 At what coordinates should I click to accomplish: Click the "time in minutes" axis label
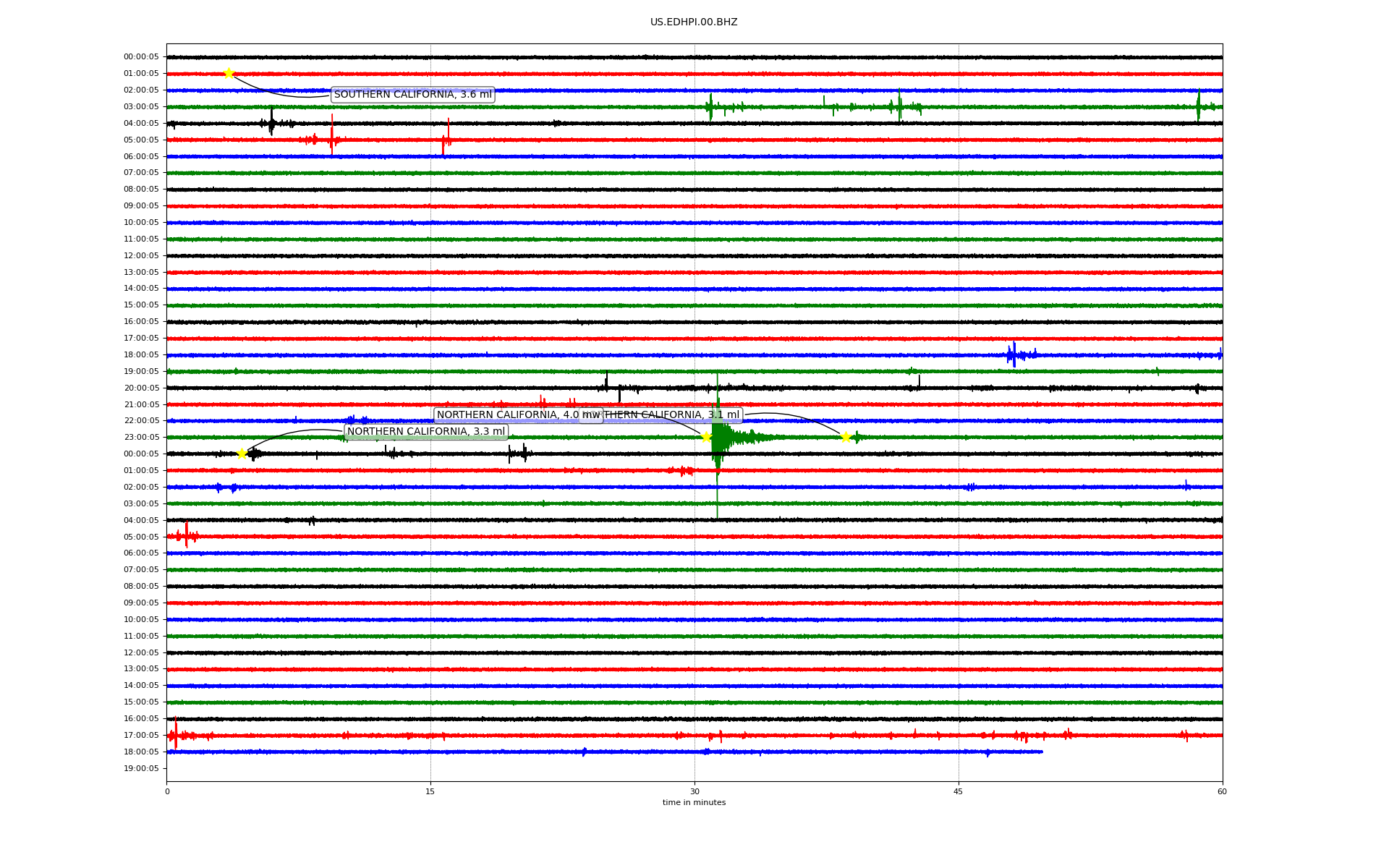[x=694, y=802]
